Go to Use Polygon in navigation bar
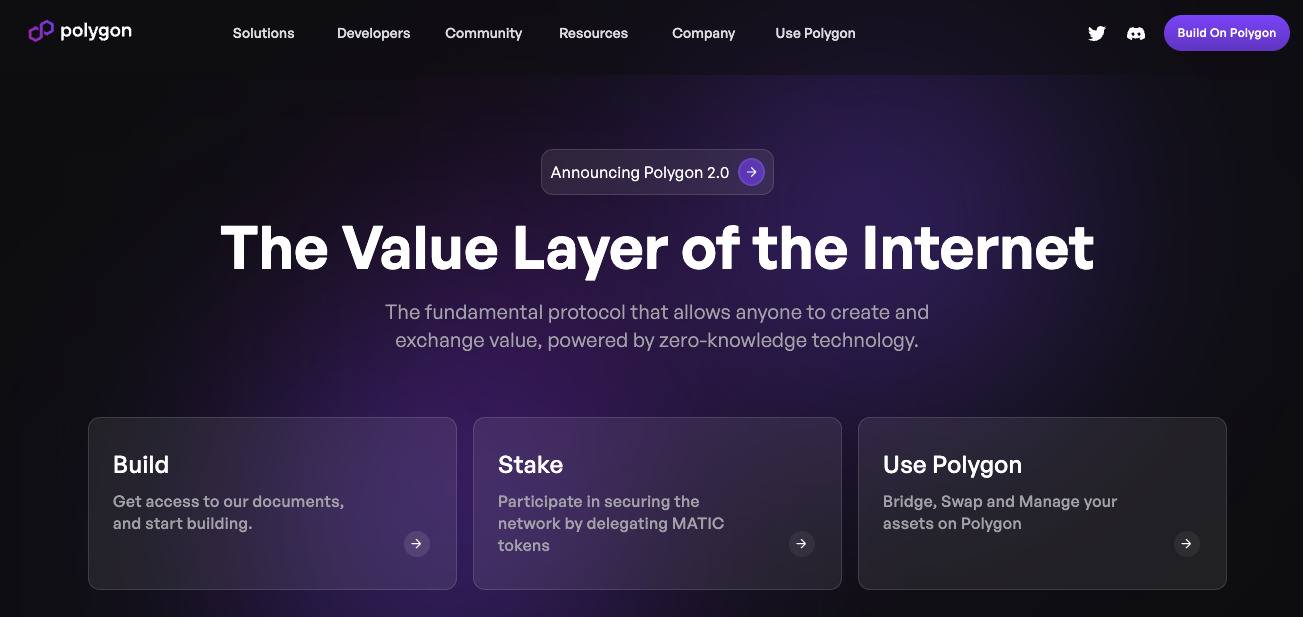Image resolution: width=1303 pixels, height=617 pixels. click(x=815, y=33)
